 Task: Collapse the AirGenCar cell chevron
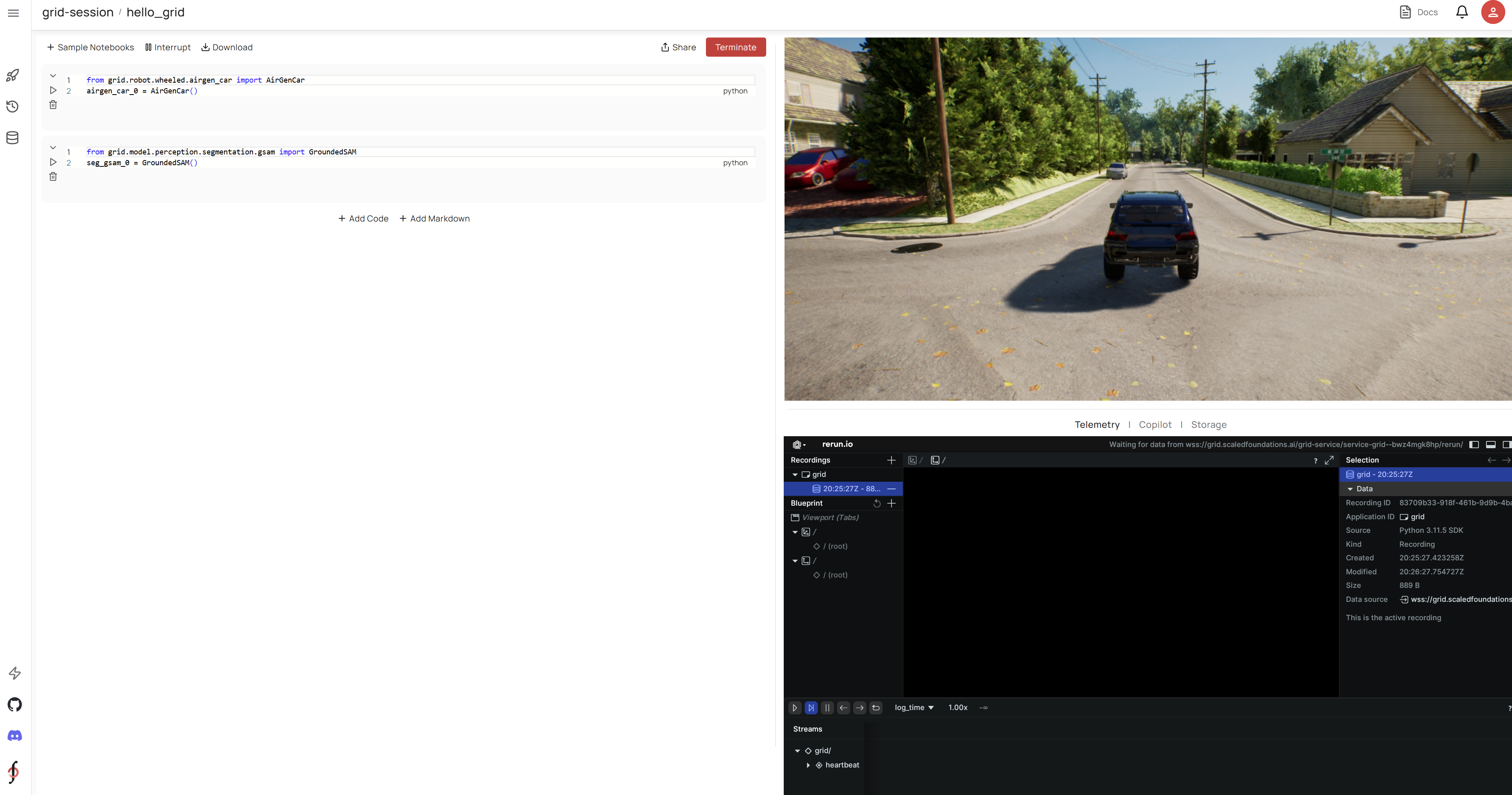pos(53,76)
